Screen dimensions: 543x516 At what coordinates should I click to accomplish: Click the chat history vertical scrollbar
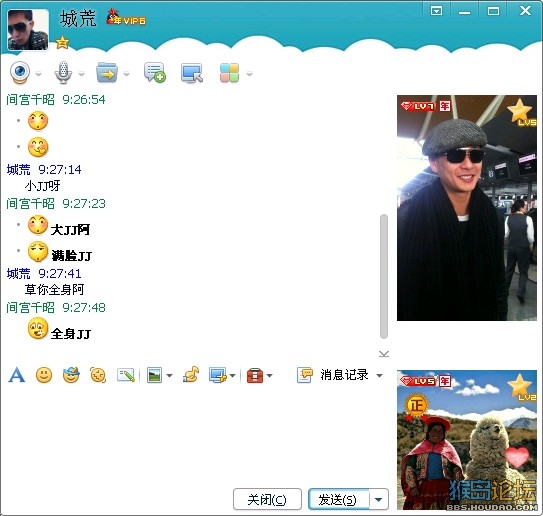[x=384, y=276]
